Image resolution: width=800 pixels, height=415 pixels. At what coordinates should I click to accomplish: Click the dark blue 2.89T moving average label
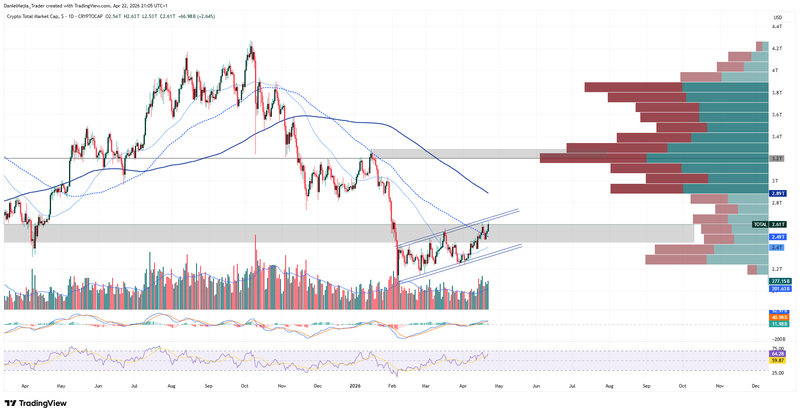(777, 192)
